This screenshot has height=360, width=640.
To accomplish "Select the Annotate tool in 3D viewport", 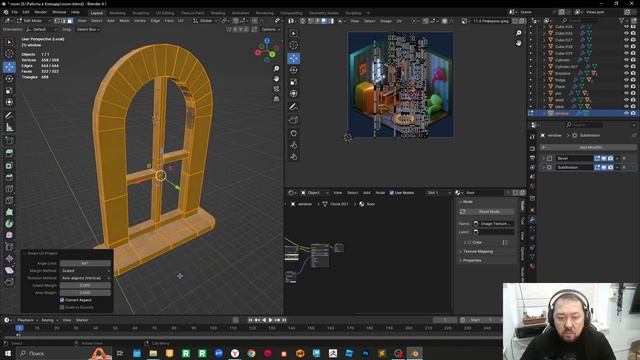I will (9, 116).
